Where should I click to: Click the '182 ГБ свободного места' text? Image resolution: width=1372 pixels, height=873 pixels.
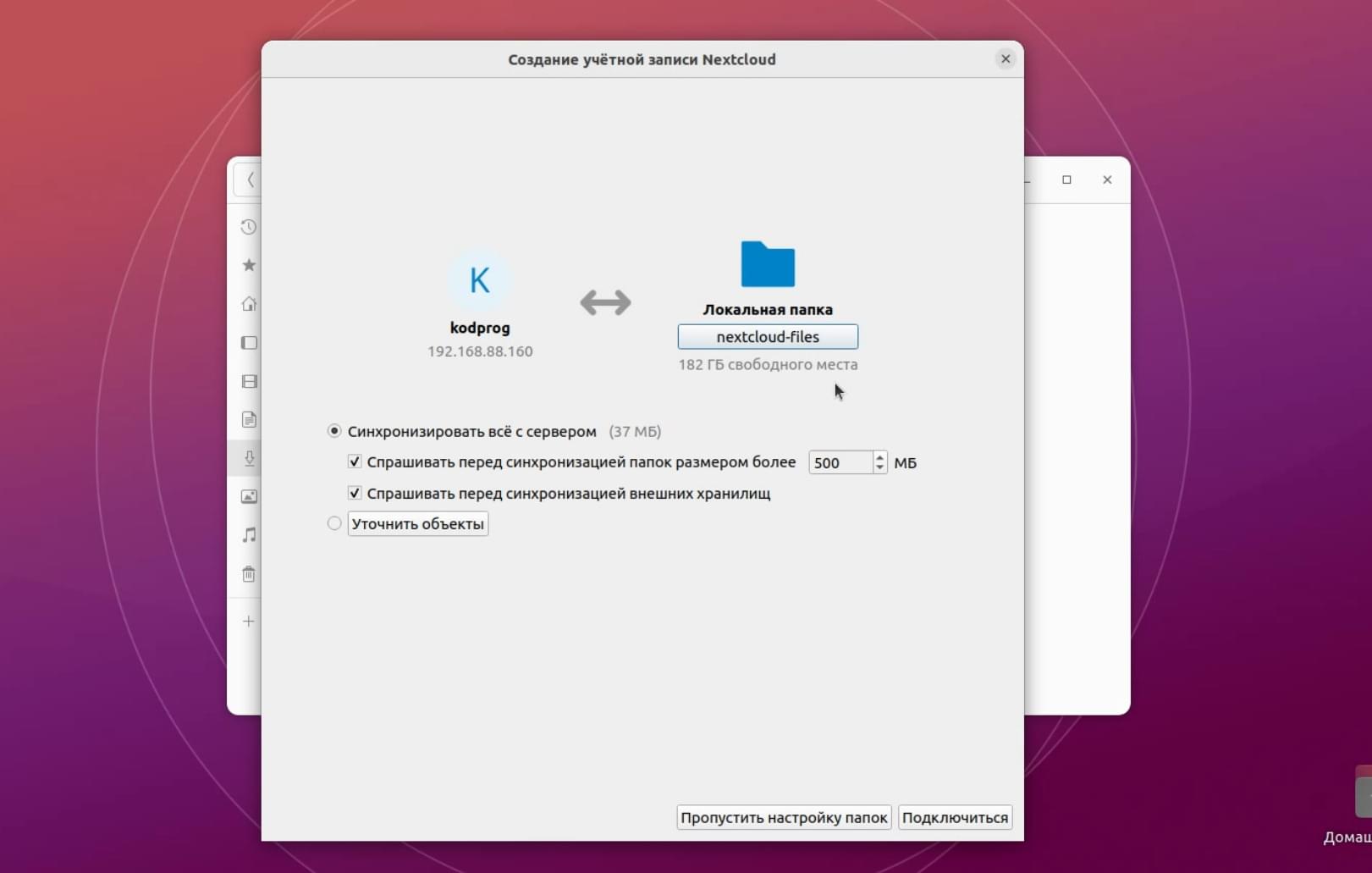click(x=768, y=365)
